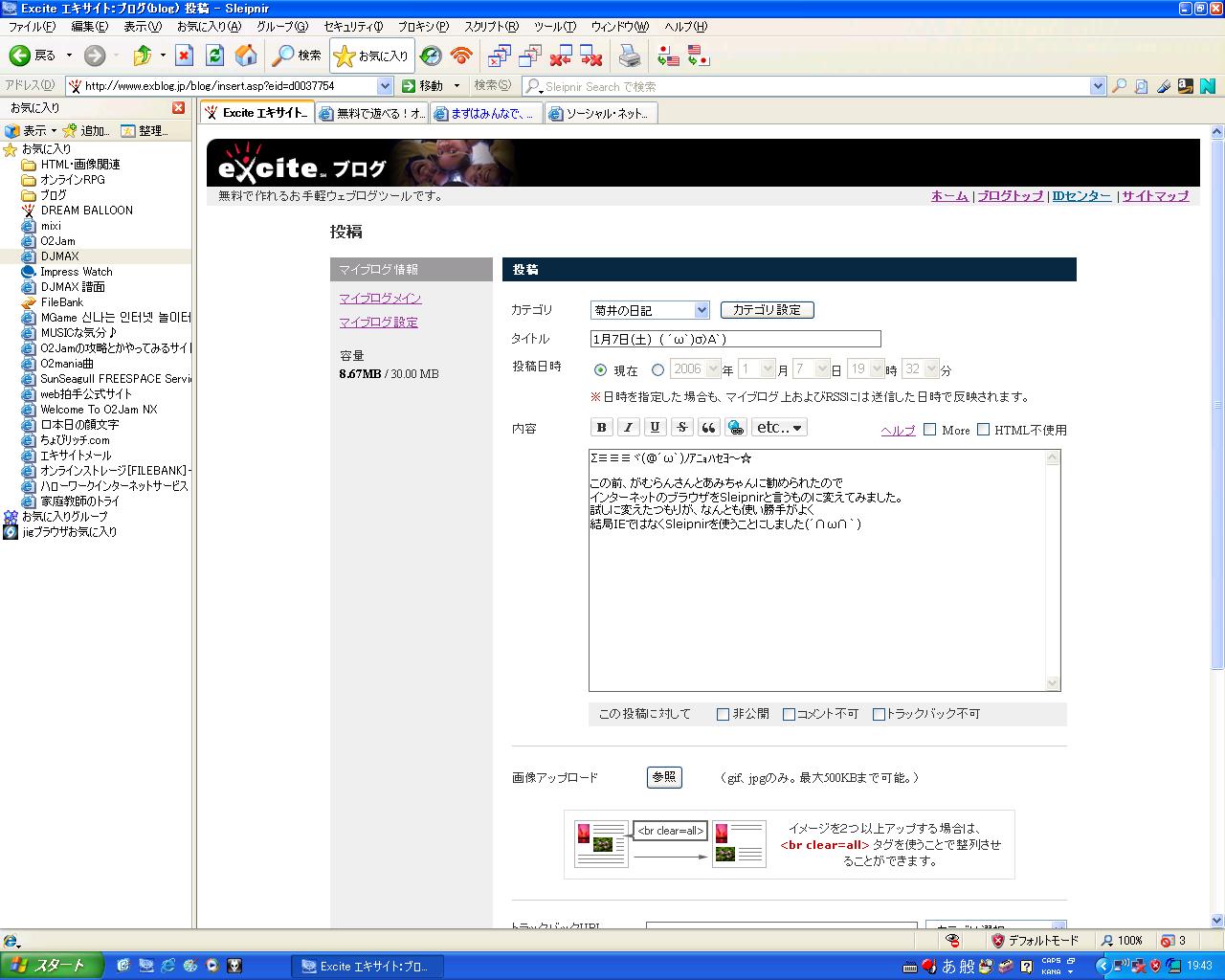Open the day dropdown showing 7
The height and width of the screenshot is (980, 1225).
(811, 368)
